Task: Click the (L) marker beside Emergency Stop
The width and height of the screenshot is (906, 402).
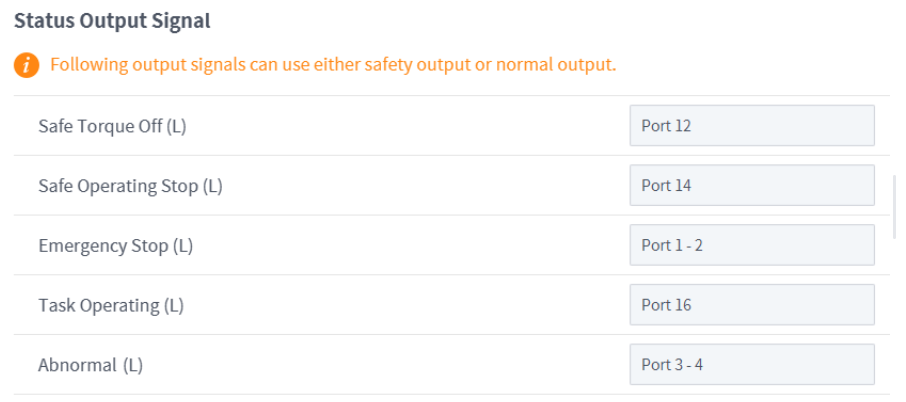Action: coord(183,246)
